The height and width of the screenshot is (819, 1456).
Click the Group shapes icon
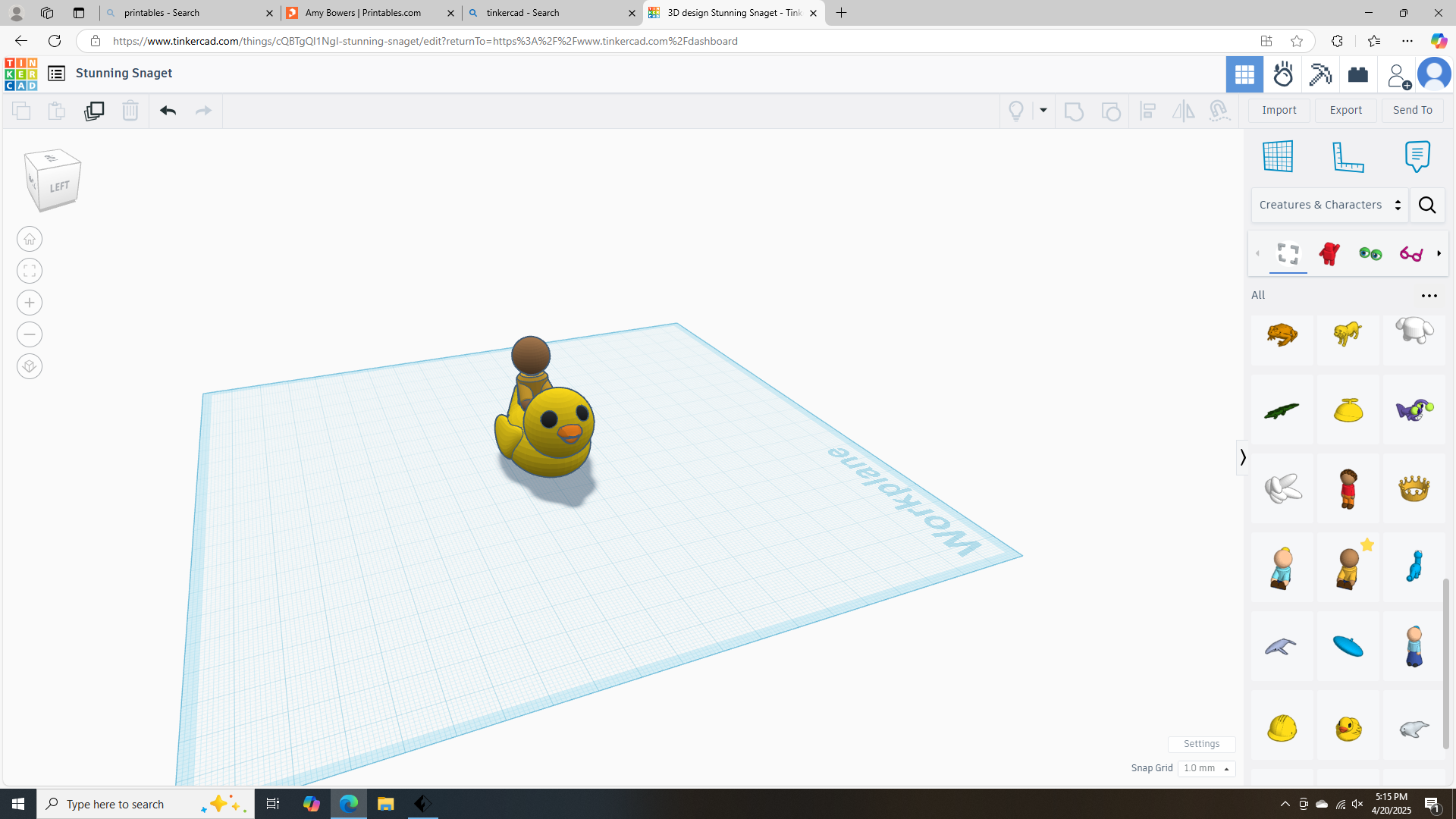[1074, 111]
